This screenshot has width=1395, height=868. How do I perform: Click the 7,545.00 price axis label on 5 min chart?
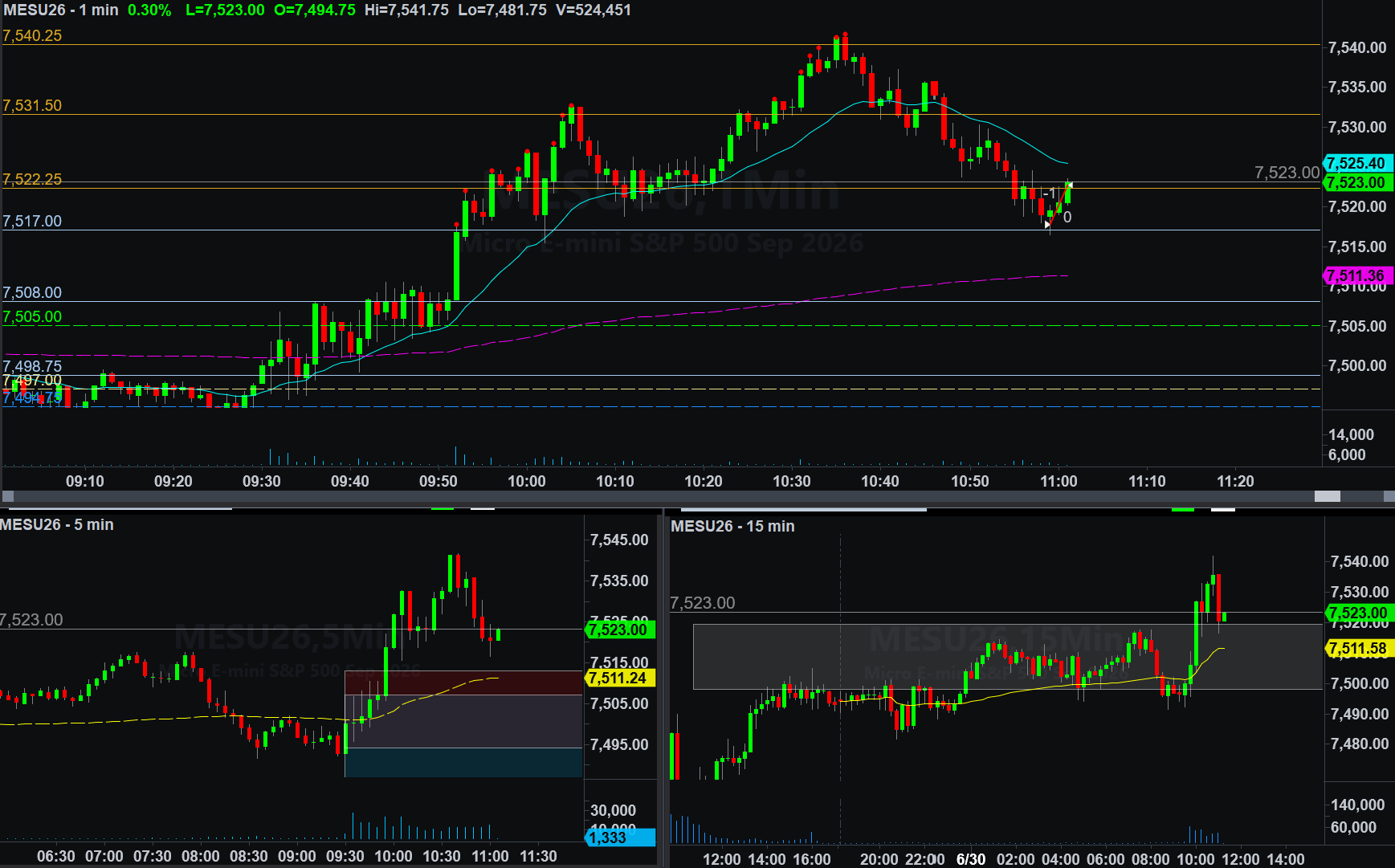click(619, 540)
